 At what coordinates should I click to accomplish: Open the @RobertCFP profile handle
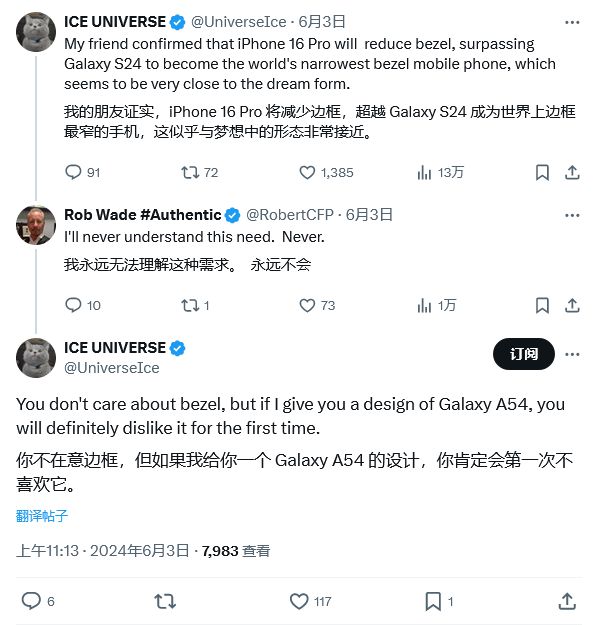click(290, 215)
